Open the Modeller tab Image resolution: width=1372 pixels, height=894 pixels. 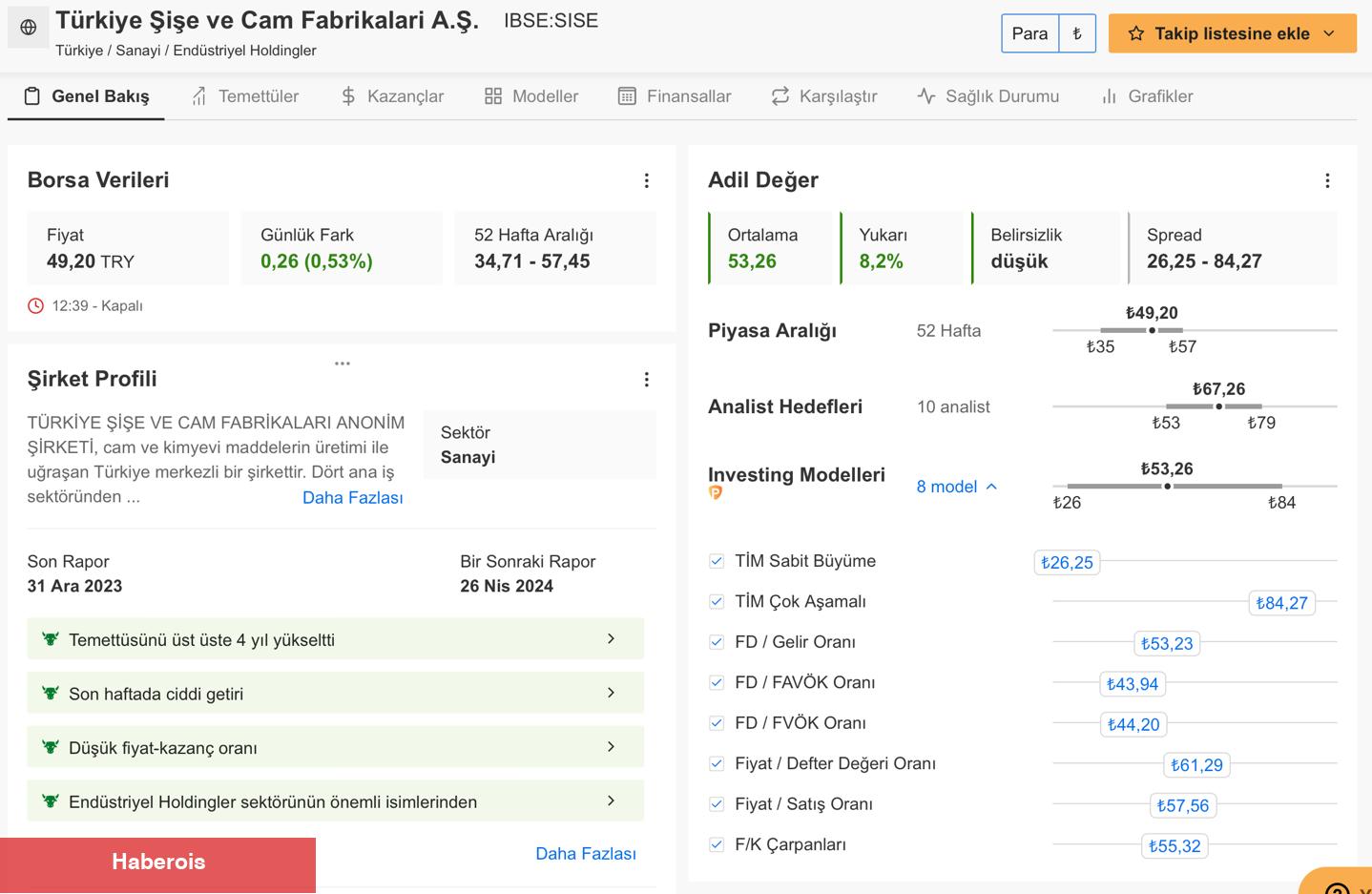(x=531, y=96)
